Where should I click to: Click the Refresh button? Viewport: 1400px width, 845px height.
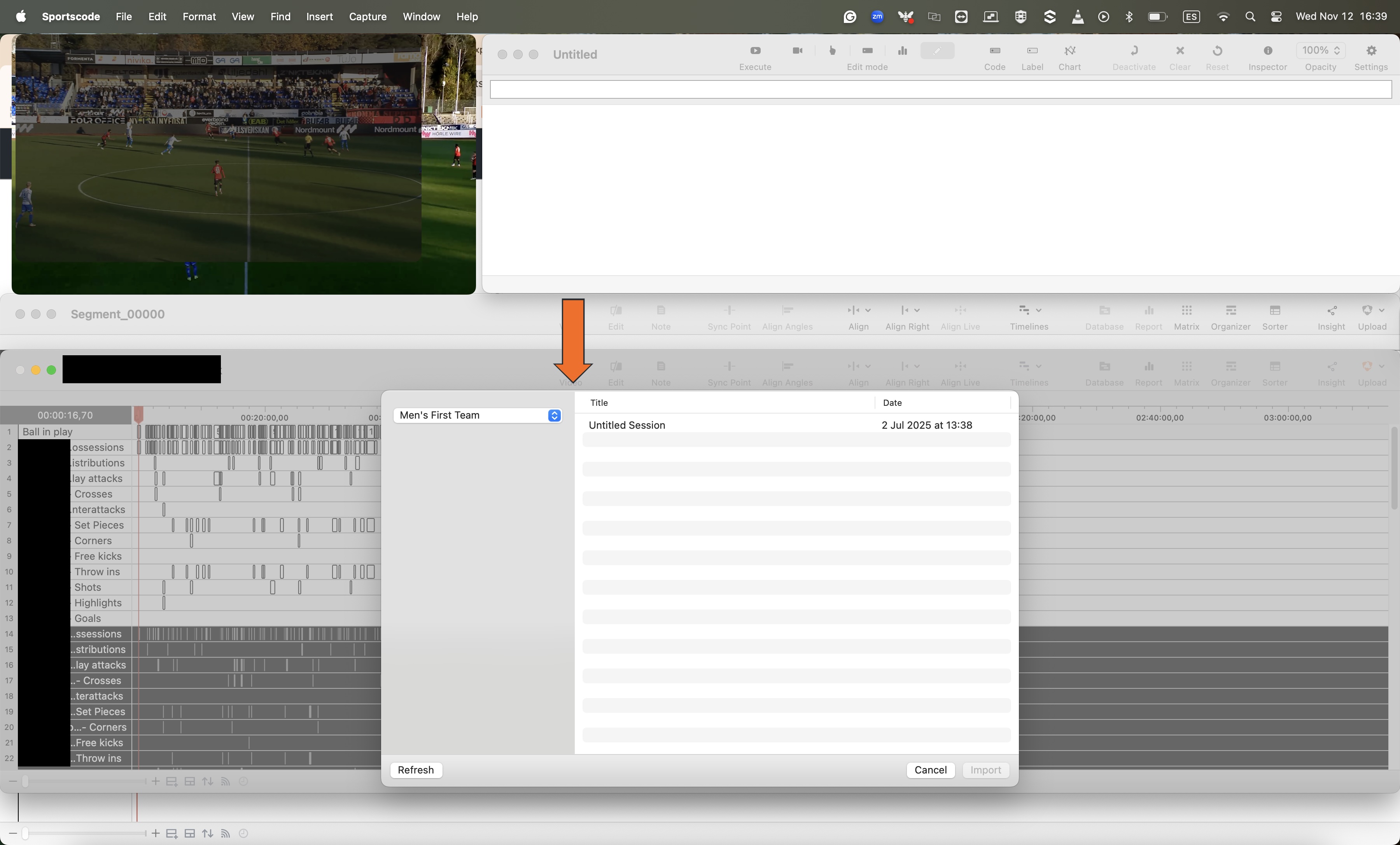(415, 770)
